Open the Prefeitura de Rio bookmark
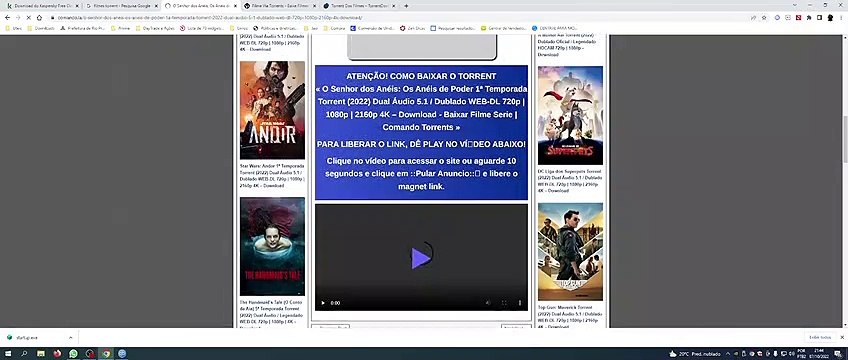848x360 pixels. click(x=83, y=28)
